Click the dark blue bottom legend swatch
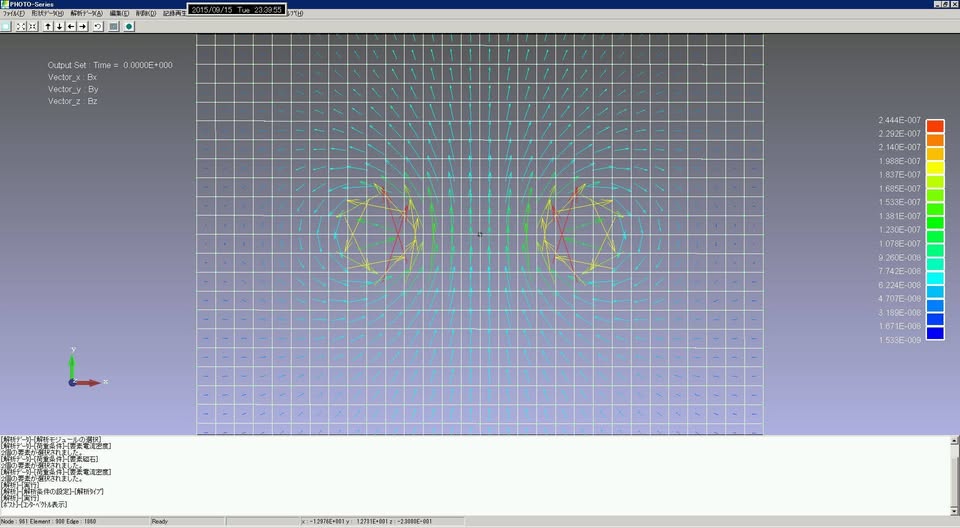Viewport: 960px width, 528px height. [x=935, y=333]
